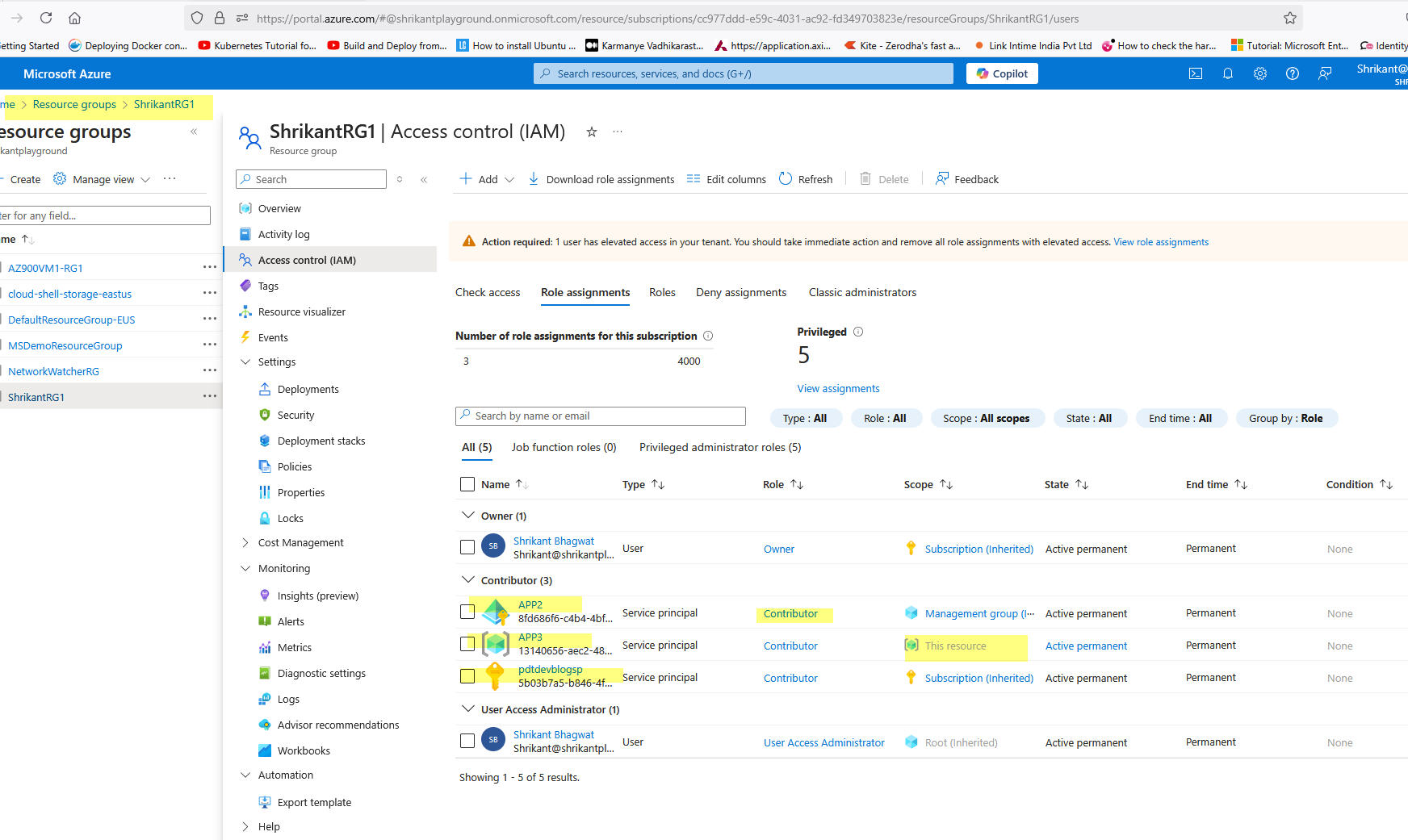The image size is (1408, 840).
Task: Bookmark this page with star icon
Action: click(x=1290, y=18)
